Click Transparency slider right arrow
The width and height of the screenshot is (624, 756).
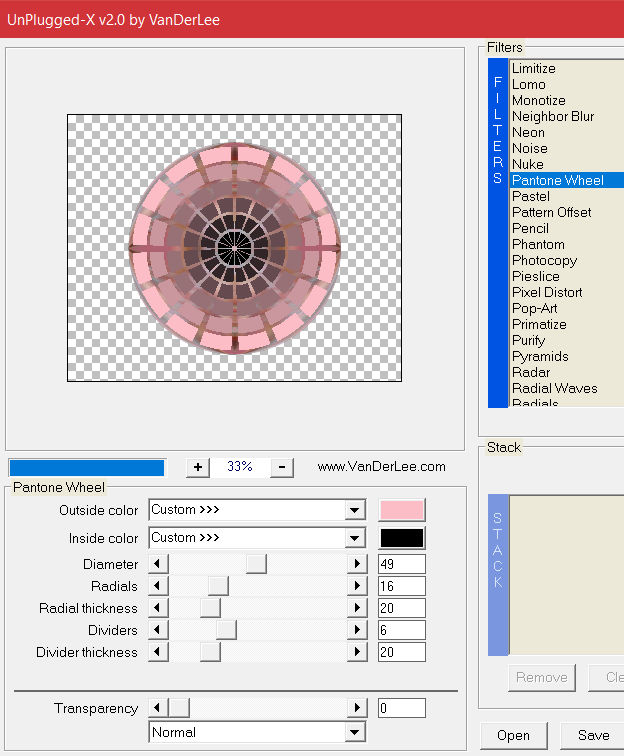coord(357,708)
